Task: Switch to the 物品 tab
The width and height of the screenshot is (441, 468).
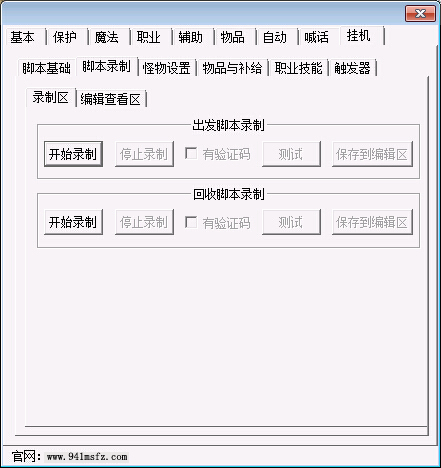Action: [233, 37]
